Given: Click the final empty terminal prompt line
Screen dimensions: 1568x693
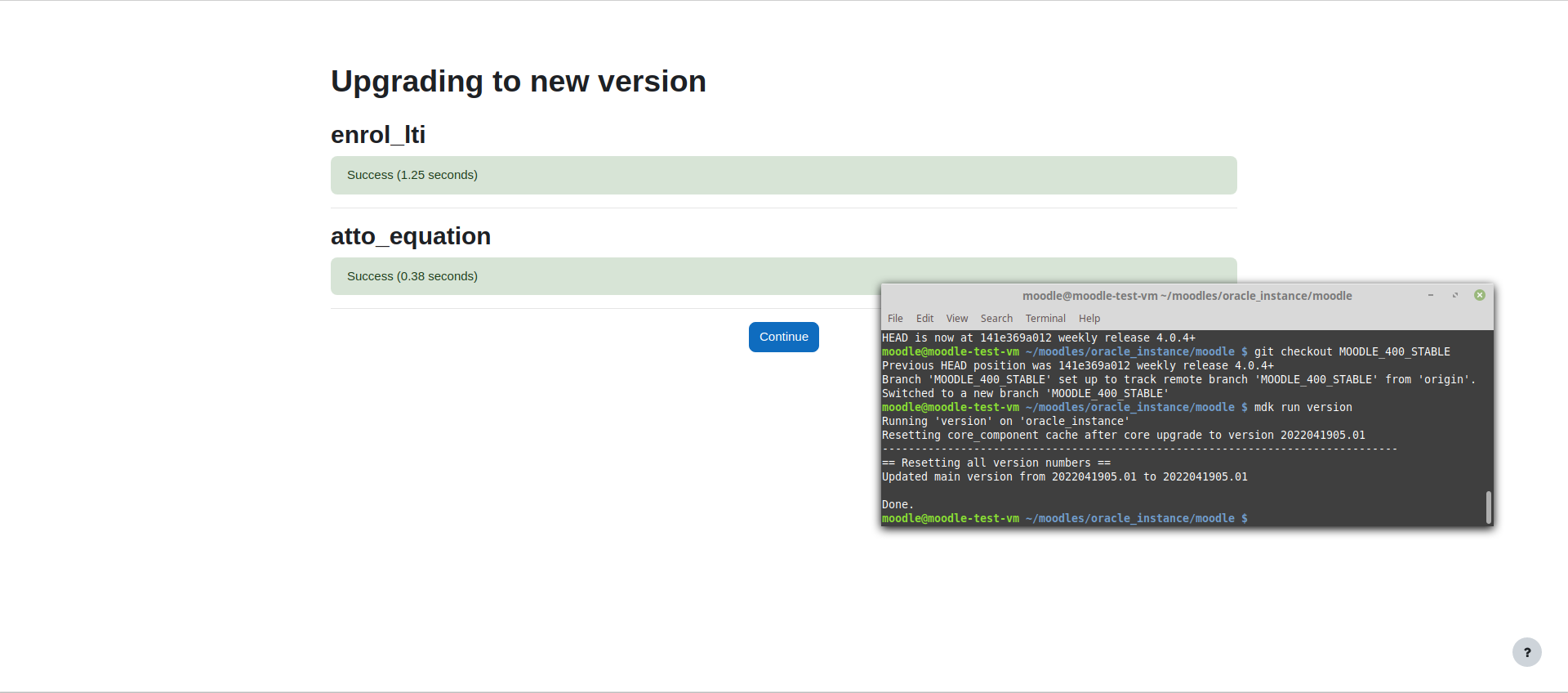Looking at the screenshot, I should point(1065,518).
